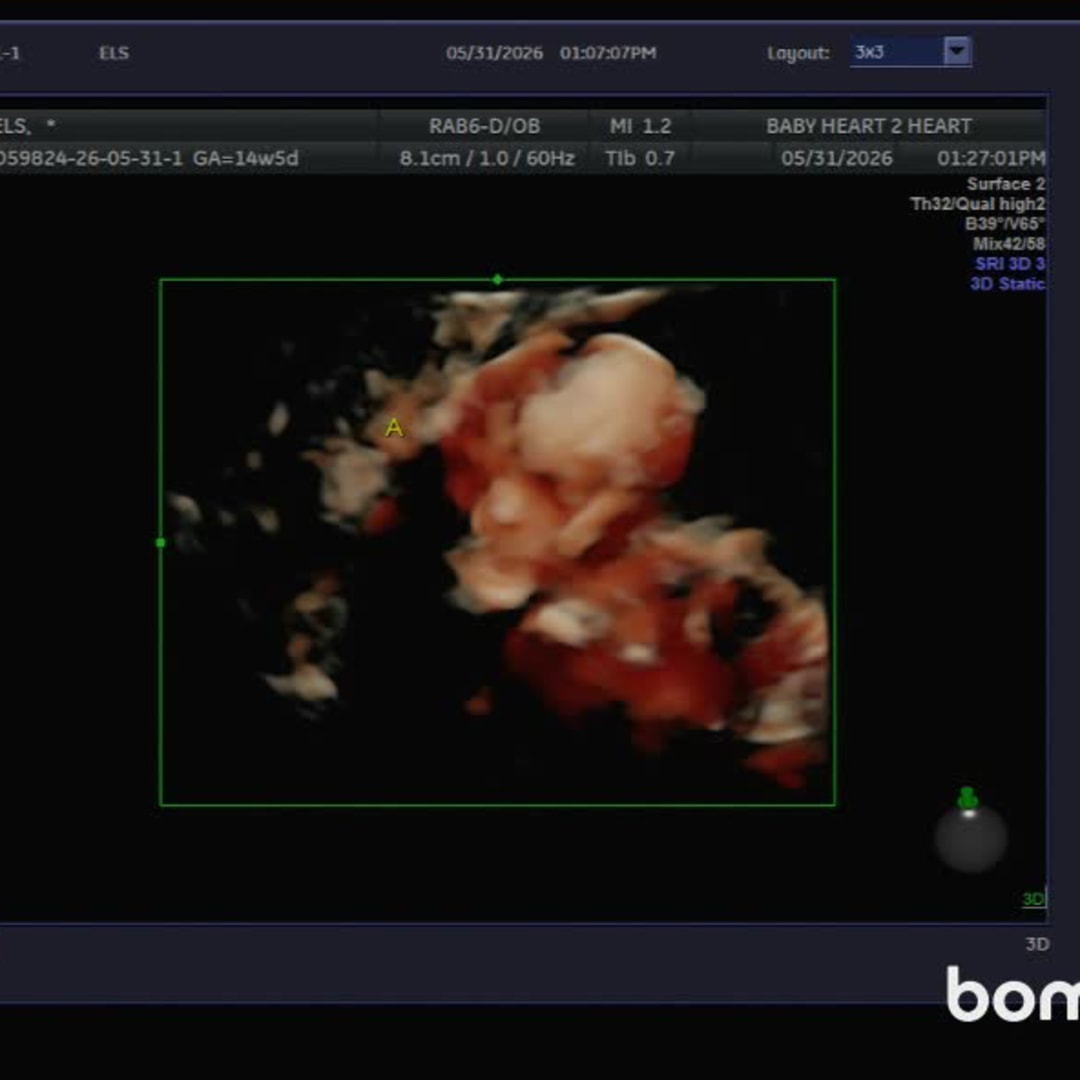Click the yellow 'A' marker on image
The image size is (1080, 1080).
coord(394,428)
